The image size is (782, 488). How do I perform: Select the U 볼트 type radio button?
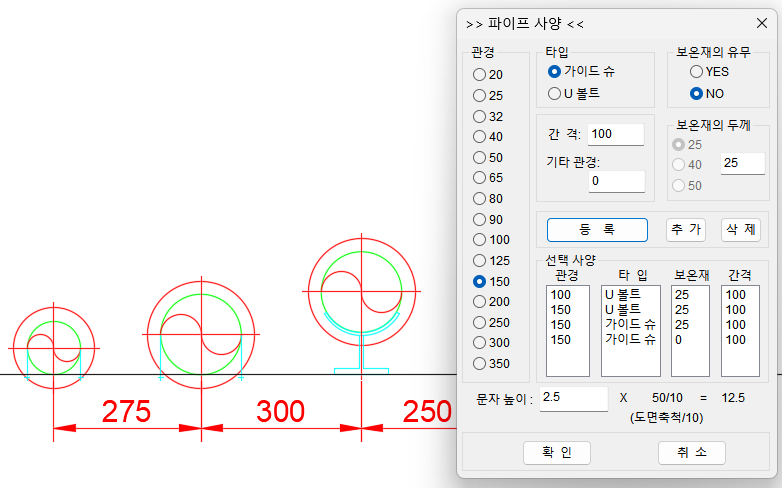click(x=555, y=94)
